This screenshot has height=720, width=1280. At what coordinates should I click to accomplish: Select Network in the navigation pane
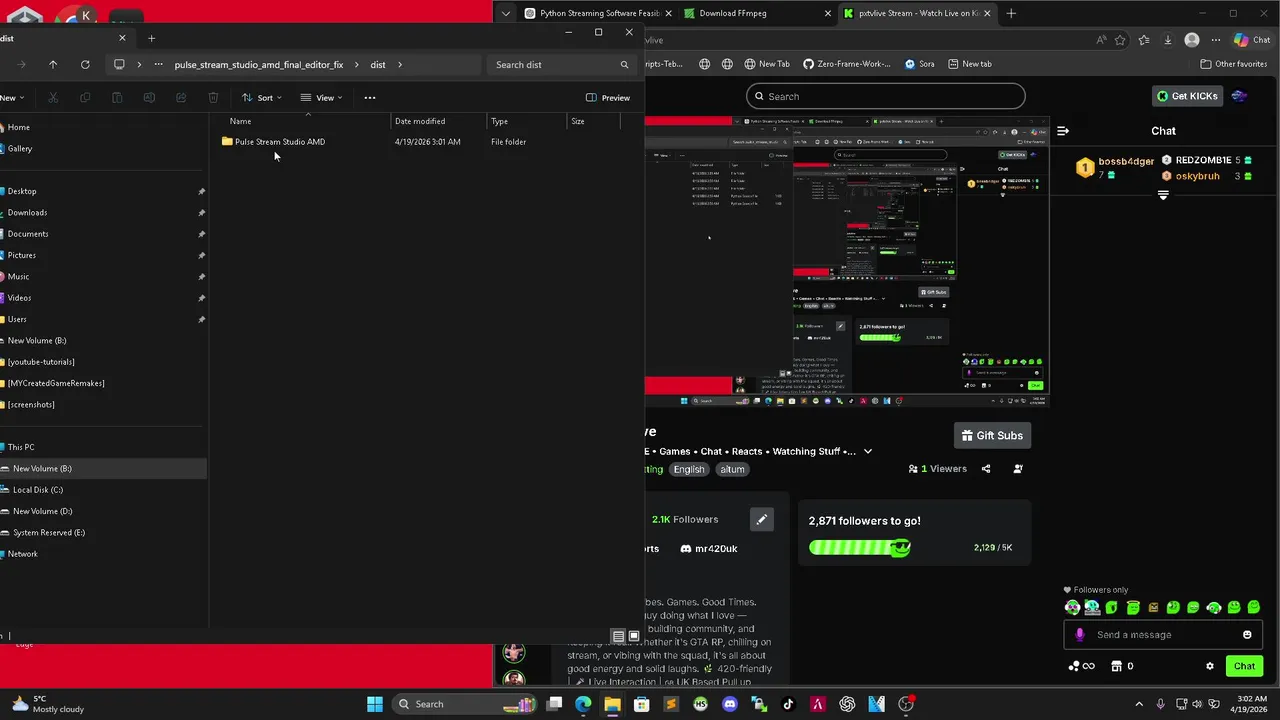pos(22,554)
